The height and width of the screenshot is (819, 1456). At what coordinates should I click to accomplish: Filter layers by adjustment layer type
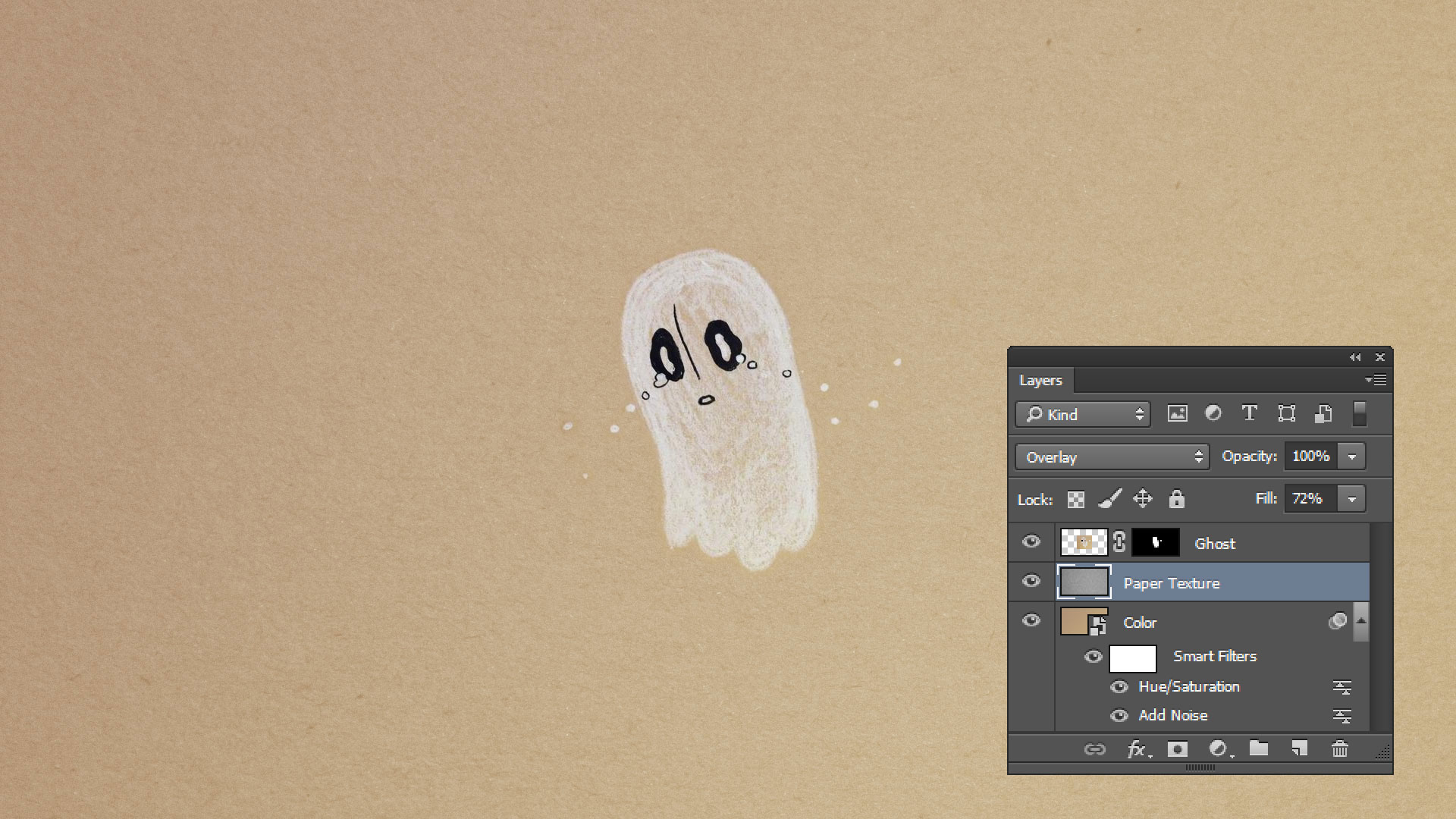pyautogui.click(x=1213, y=413)
